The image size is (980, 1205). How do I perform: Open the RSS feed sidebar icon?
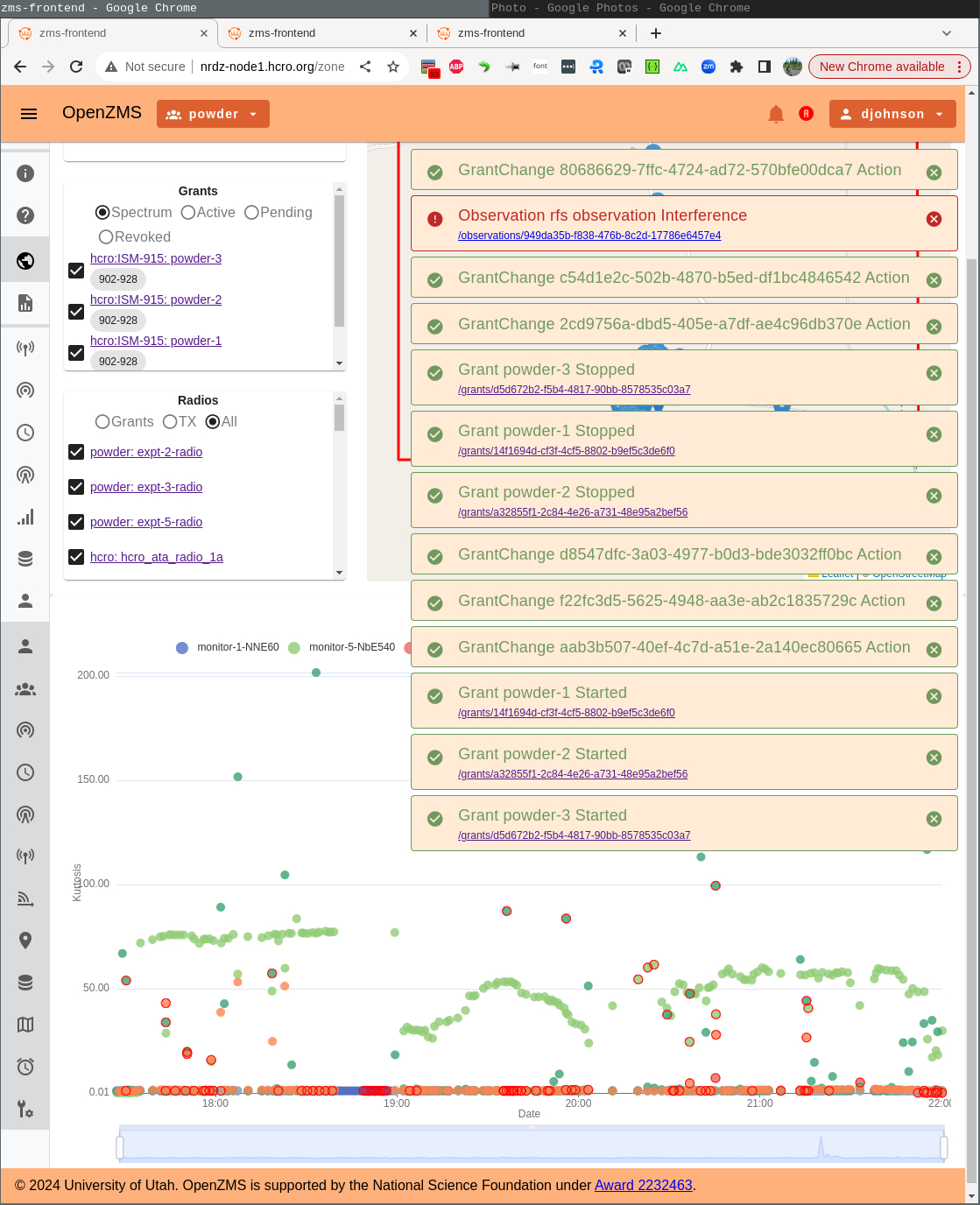tap(25, 898)
